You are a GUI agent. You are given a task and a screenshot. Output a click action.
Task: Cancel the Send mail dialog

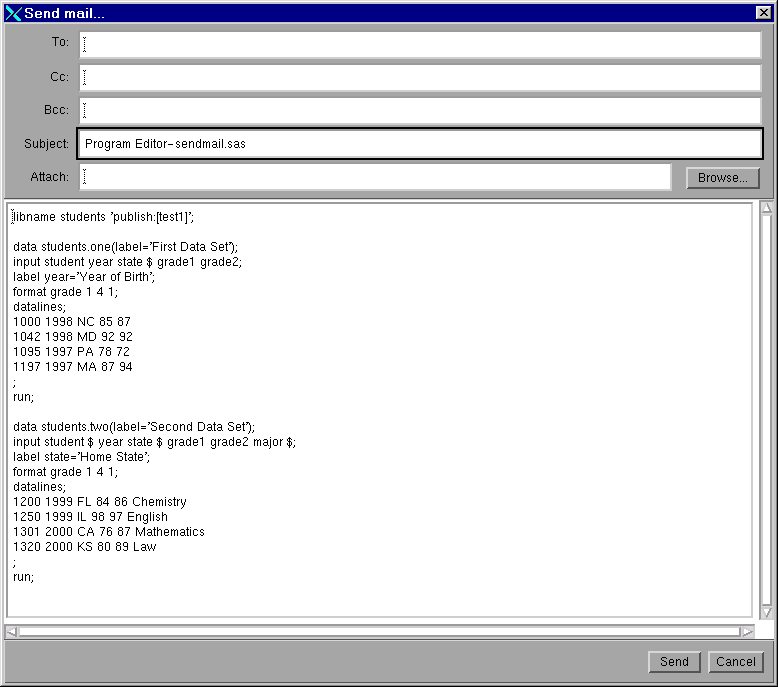pyautogui.click(x=735, y=662)
